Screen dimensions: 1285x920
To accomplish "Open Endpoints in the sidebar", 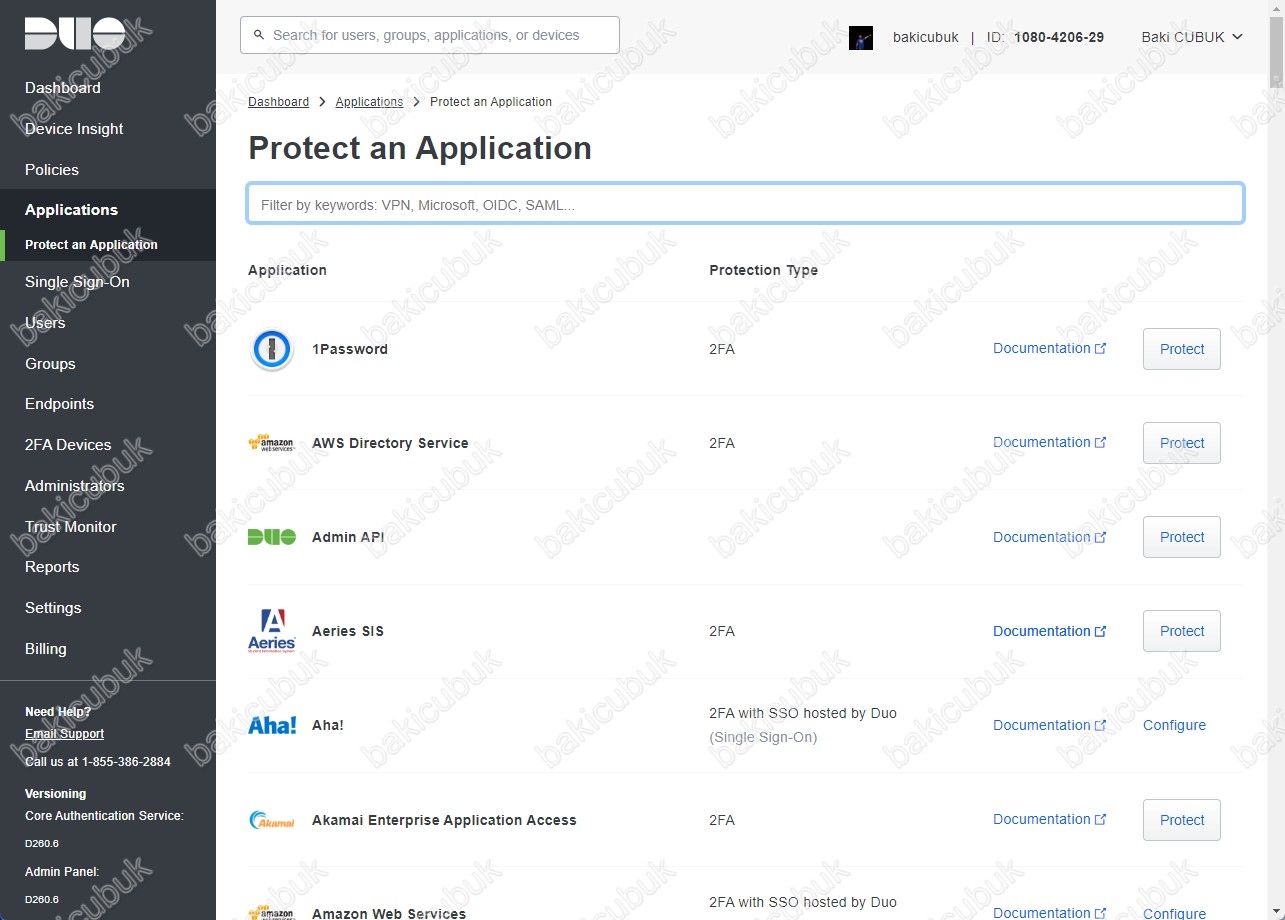I will click(x=59, y=404).
